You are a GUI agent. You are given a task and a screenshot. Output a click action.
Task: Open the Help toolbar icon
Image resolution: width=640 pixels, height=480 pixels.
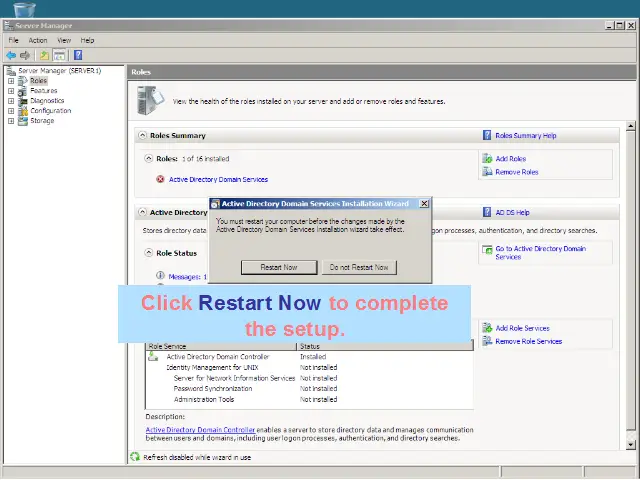point(78,55)
